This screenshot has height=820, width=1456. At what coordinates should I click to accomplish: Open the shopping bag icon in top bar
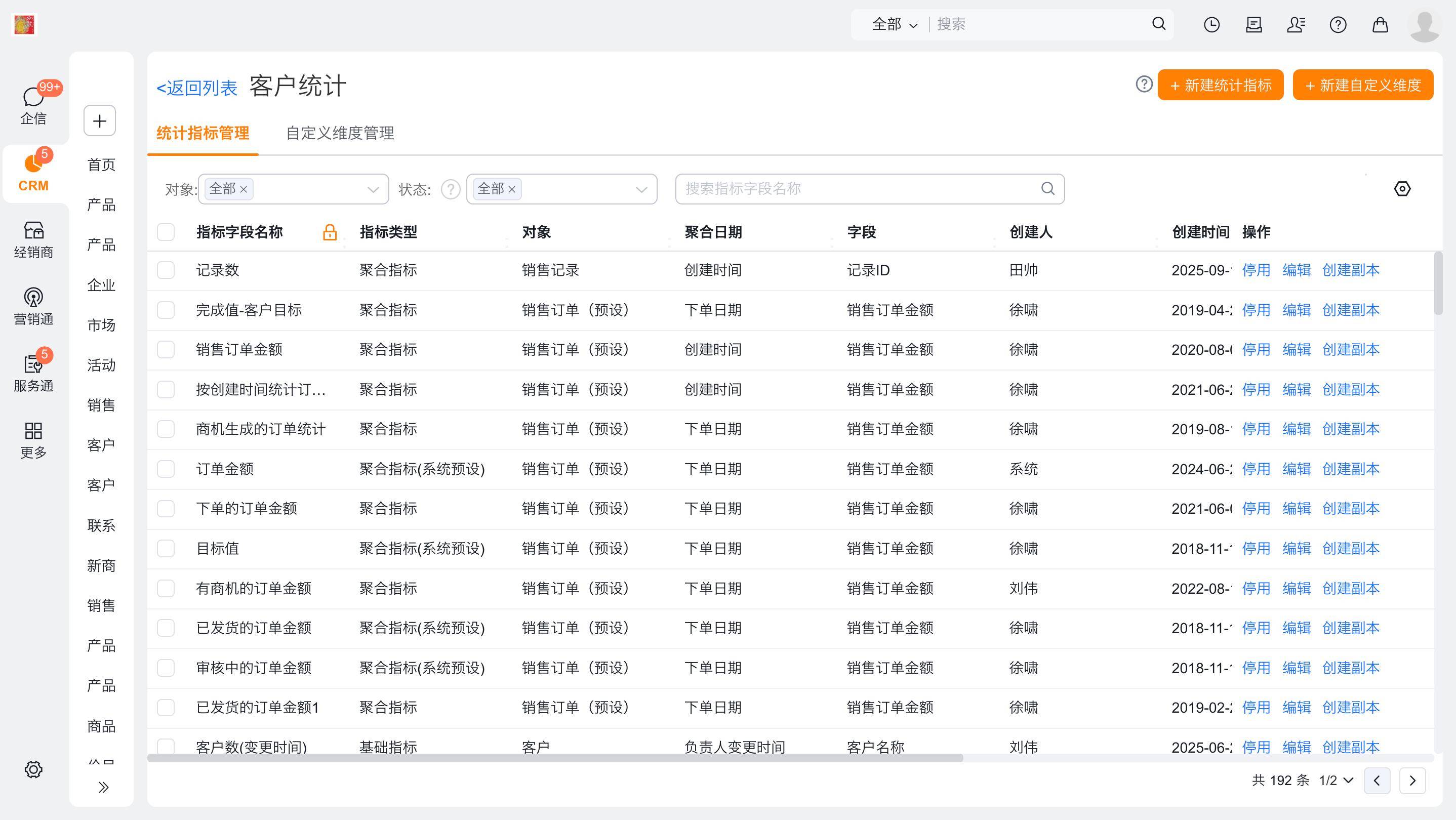point(1380,25)
